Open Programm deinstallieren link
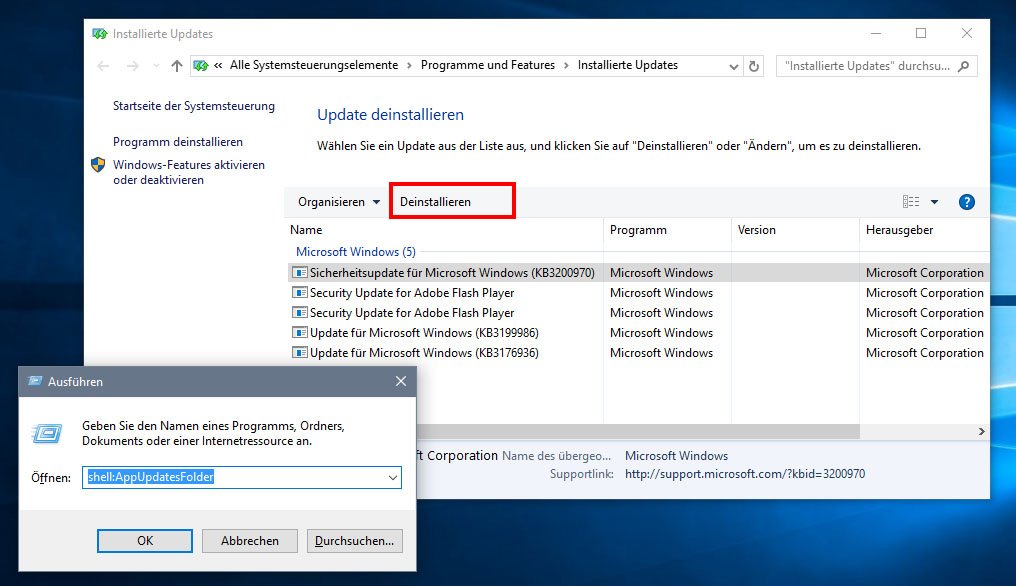 178,142
